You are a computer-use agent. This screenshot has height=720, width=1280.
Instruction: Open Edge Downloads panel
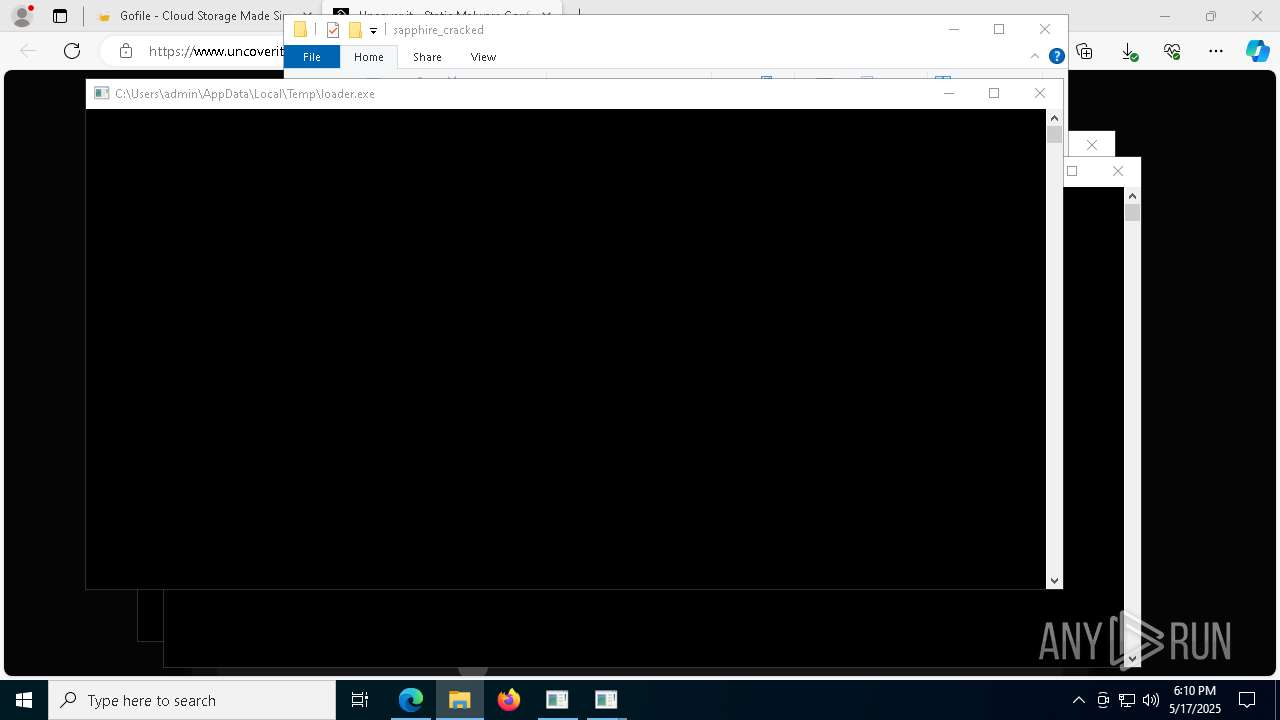1129,51
